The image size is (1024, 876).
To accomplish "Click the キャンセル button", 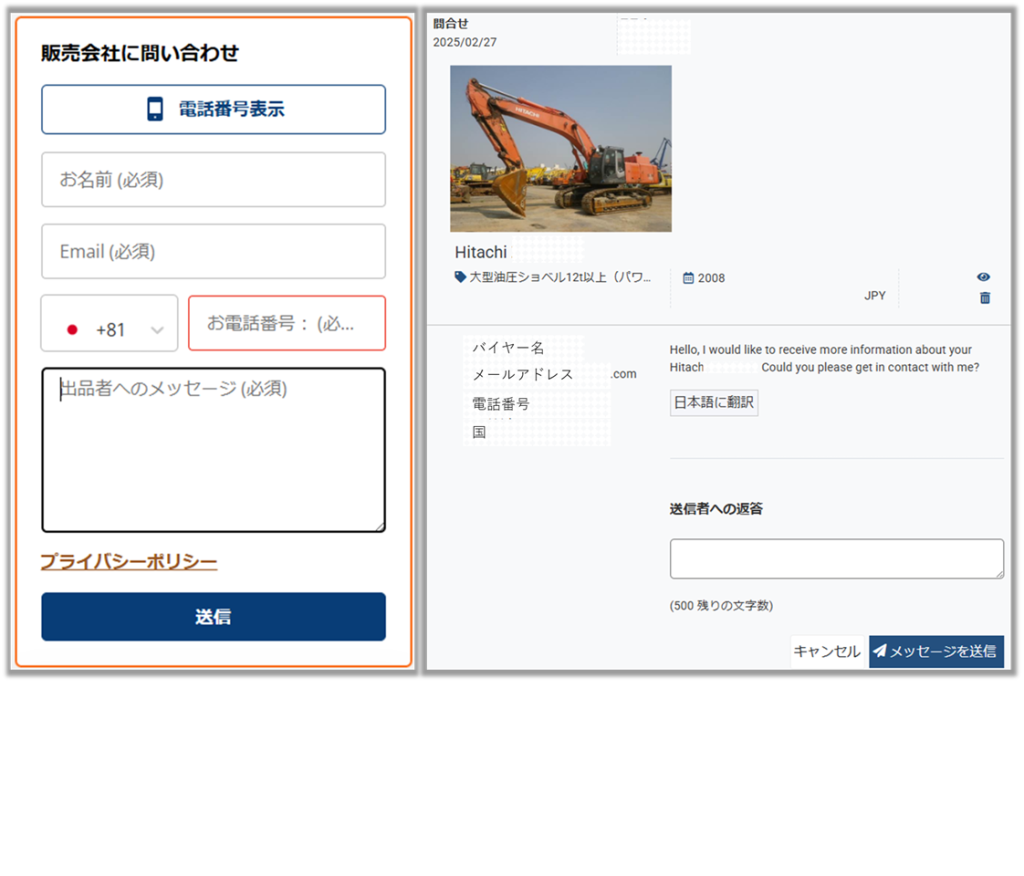I will [827, 651].
